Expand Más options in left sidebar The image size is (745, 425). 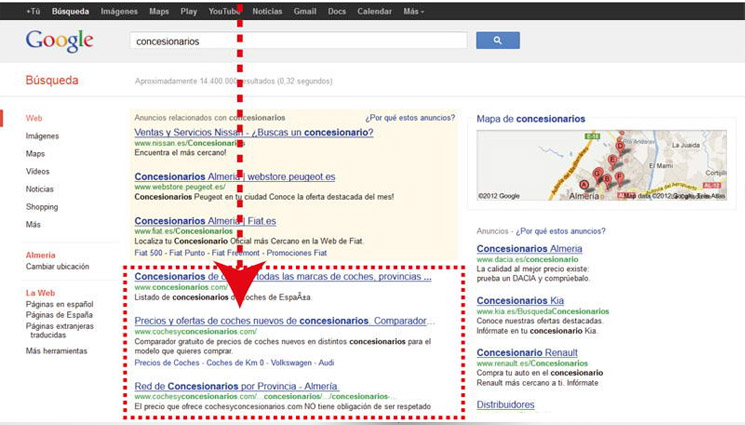(x=33, y=224)
